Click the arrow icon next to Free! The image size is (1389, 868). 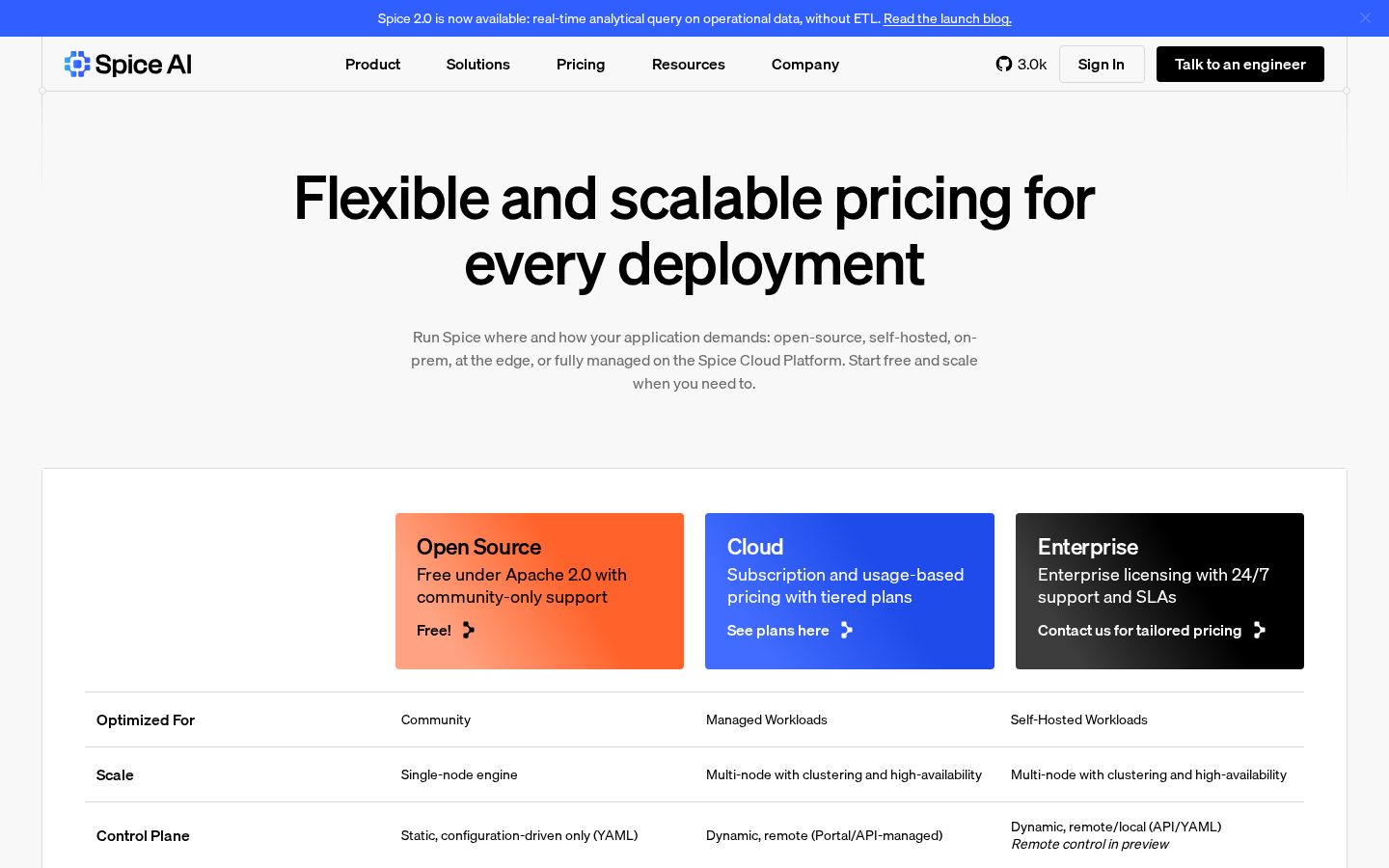coord(469,630)
